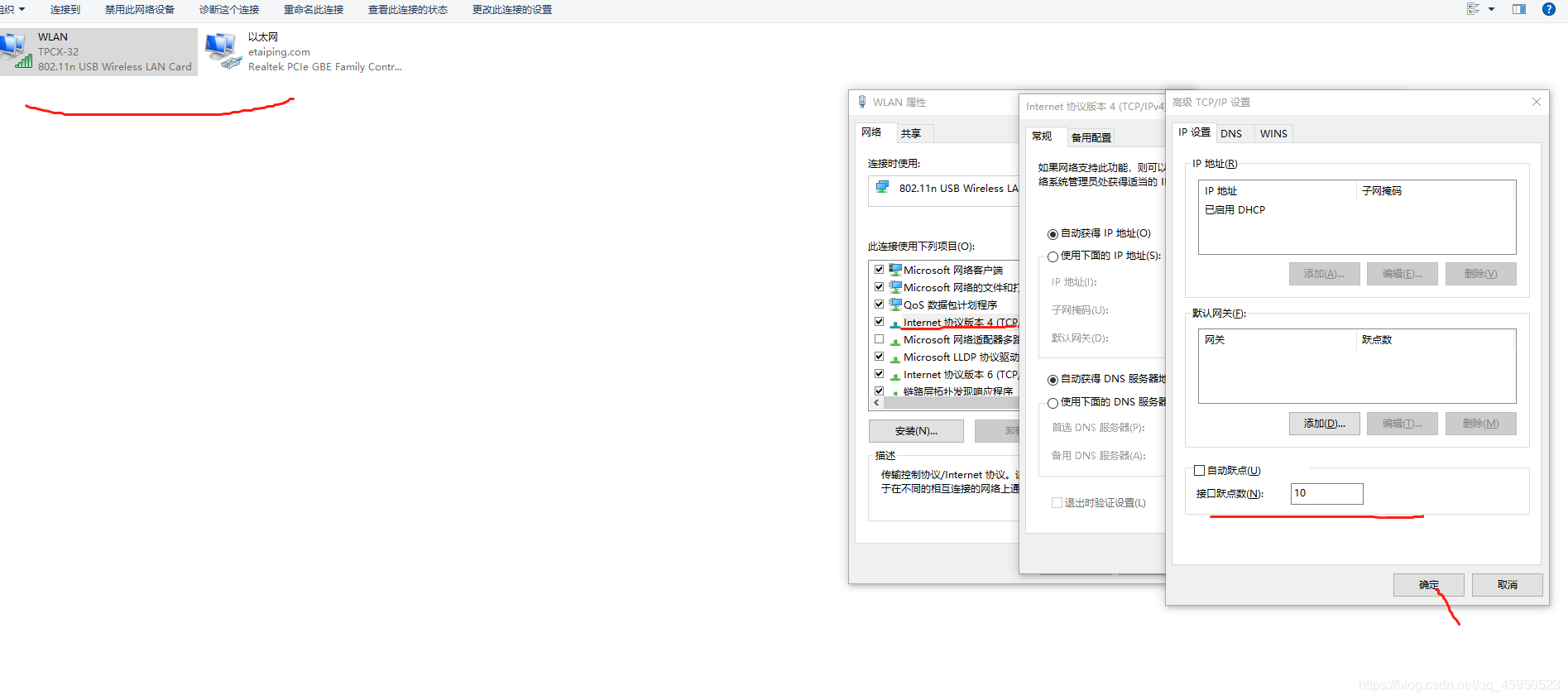Click the Microsoft 网络的文件和打印 item icon
This screenshot has height=700, width=1568.
pyautogui.click(x=895, y=287)
